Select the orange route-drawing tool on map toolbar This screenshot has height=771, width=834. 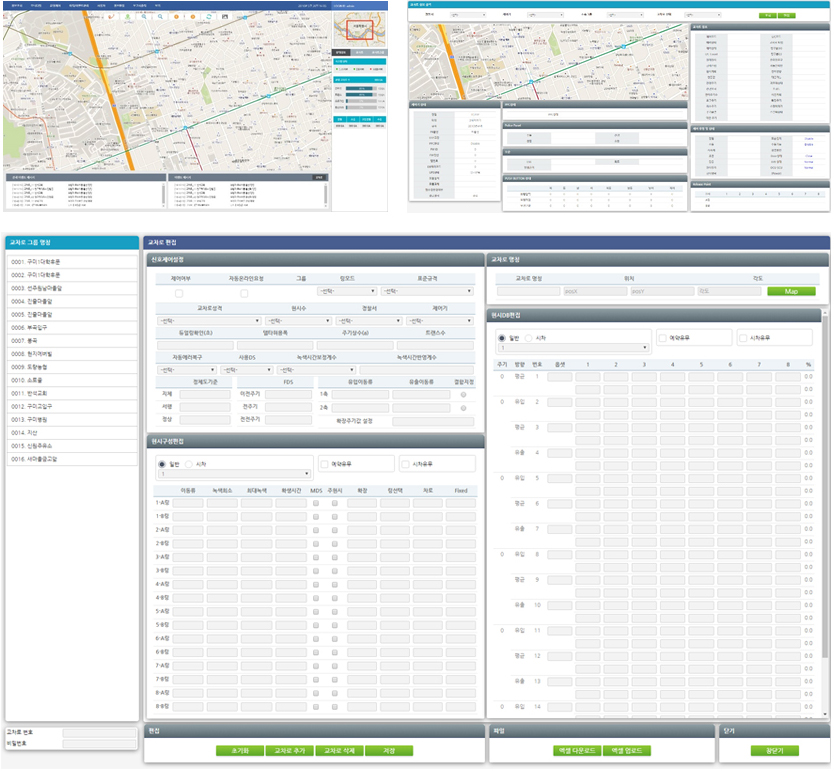pos(111,16)
